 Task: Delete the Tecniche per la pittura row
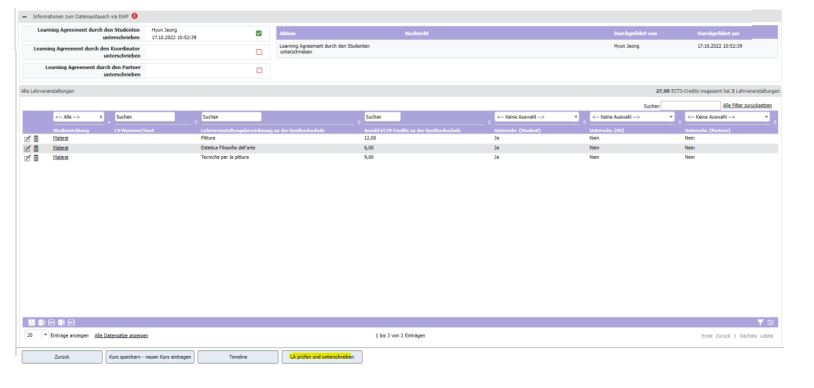(x=36, y=158)
